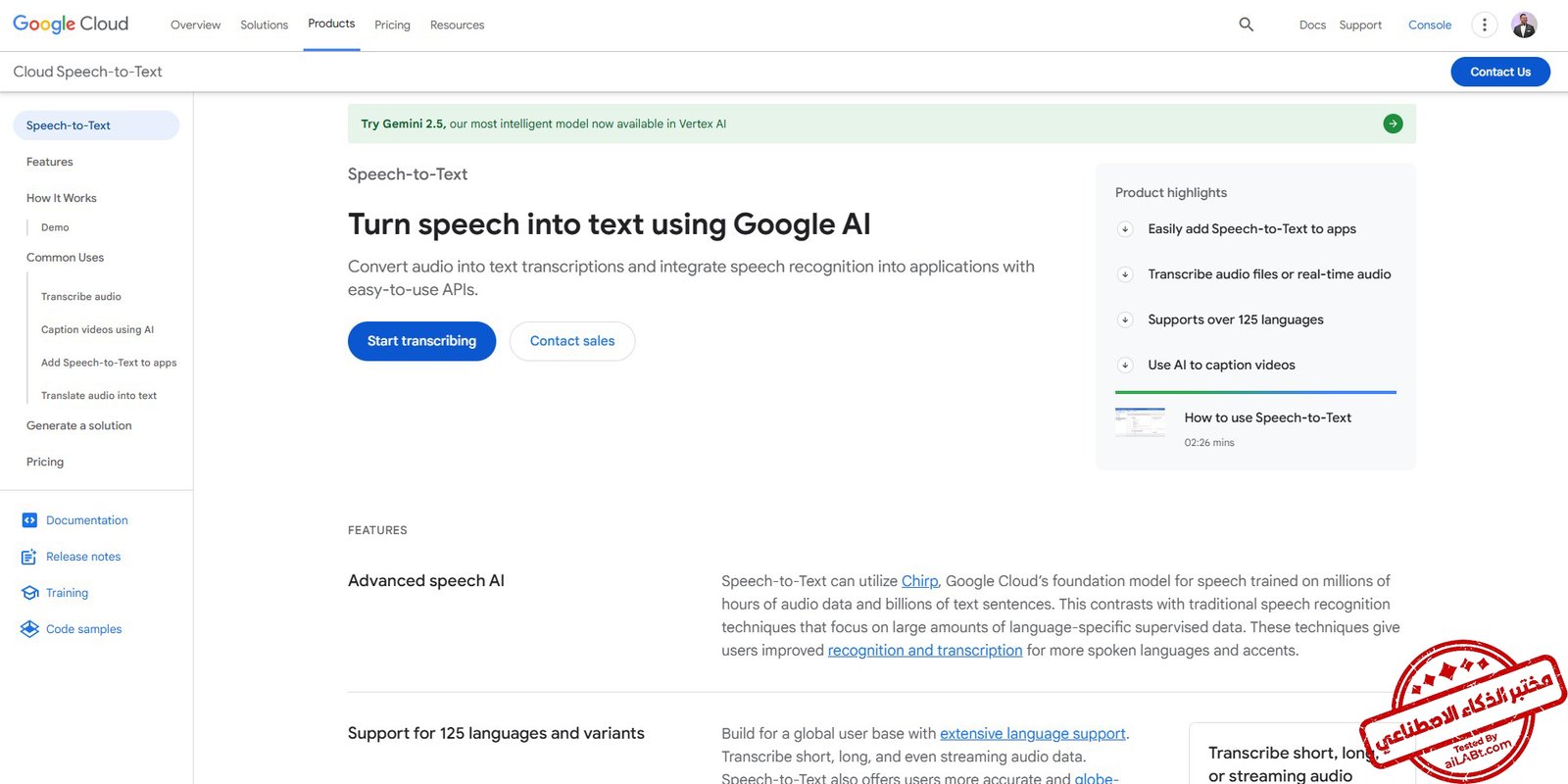Open the three-dot more options menu
The height and width of the screenshot is (784, 1568).
tap(1484, 25)
